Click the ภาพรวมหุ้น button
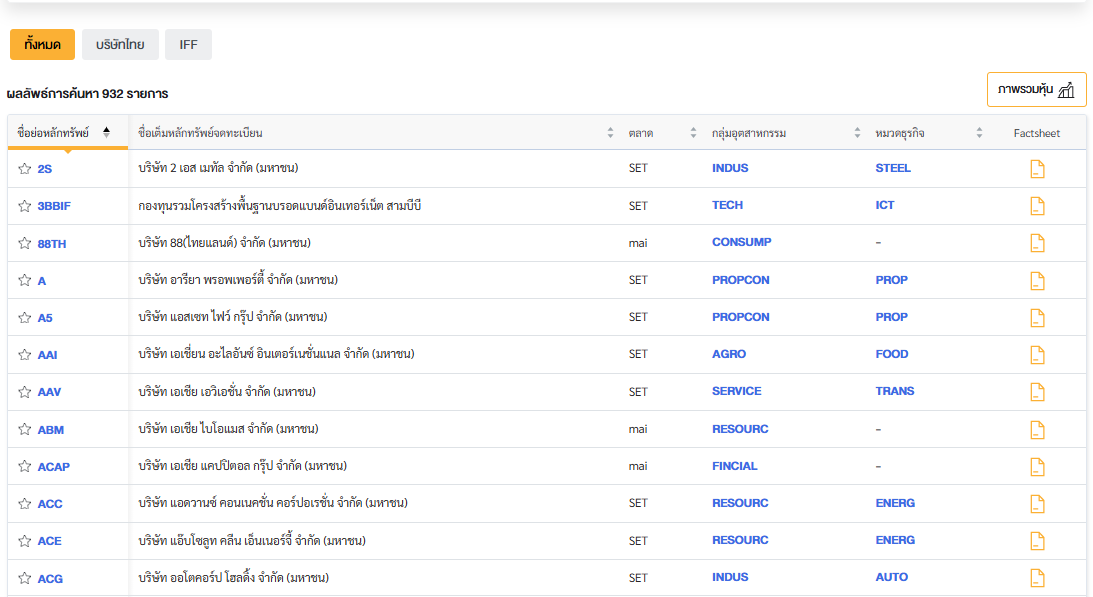 pos(1036,90)
